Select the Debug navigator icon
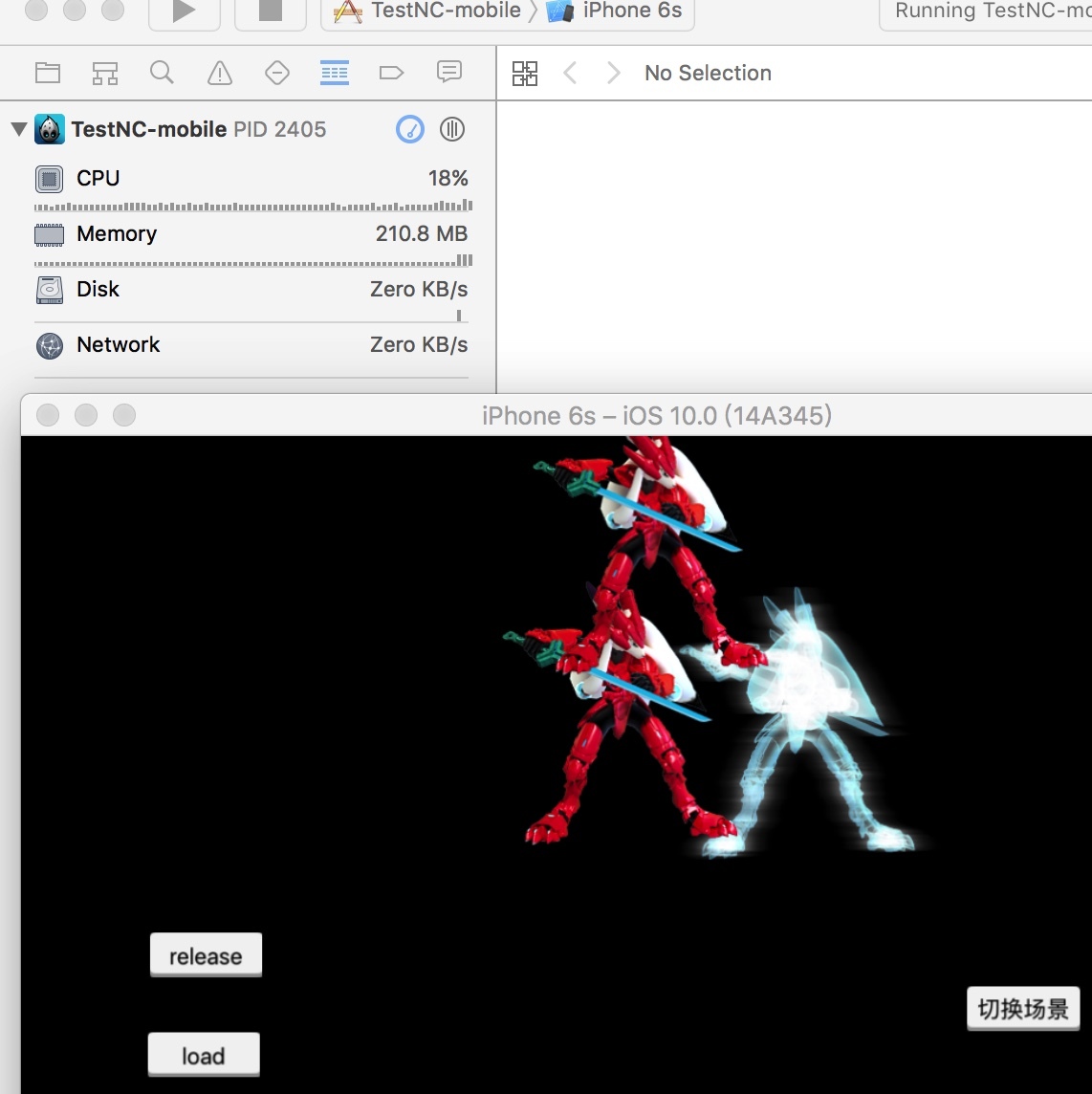 [335, 73]
